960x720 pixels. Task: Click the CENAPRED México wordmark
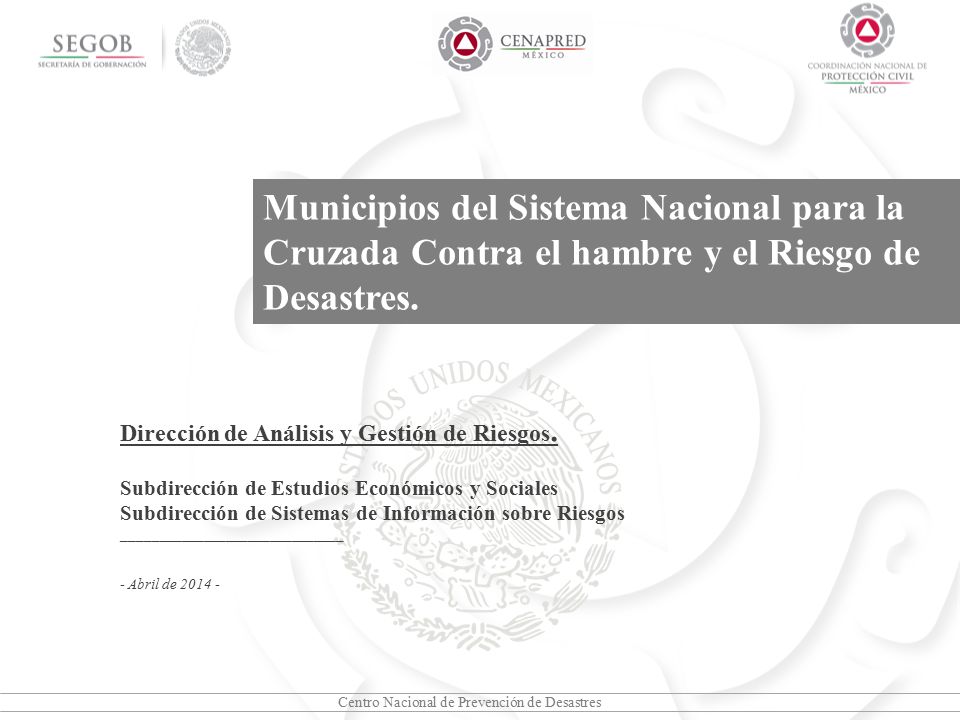click(542, 46)
